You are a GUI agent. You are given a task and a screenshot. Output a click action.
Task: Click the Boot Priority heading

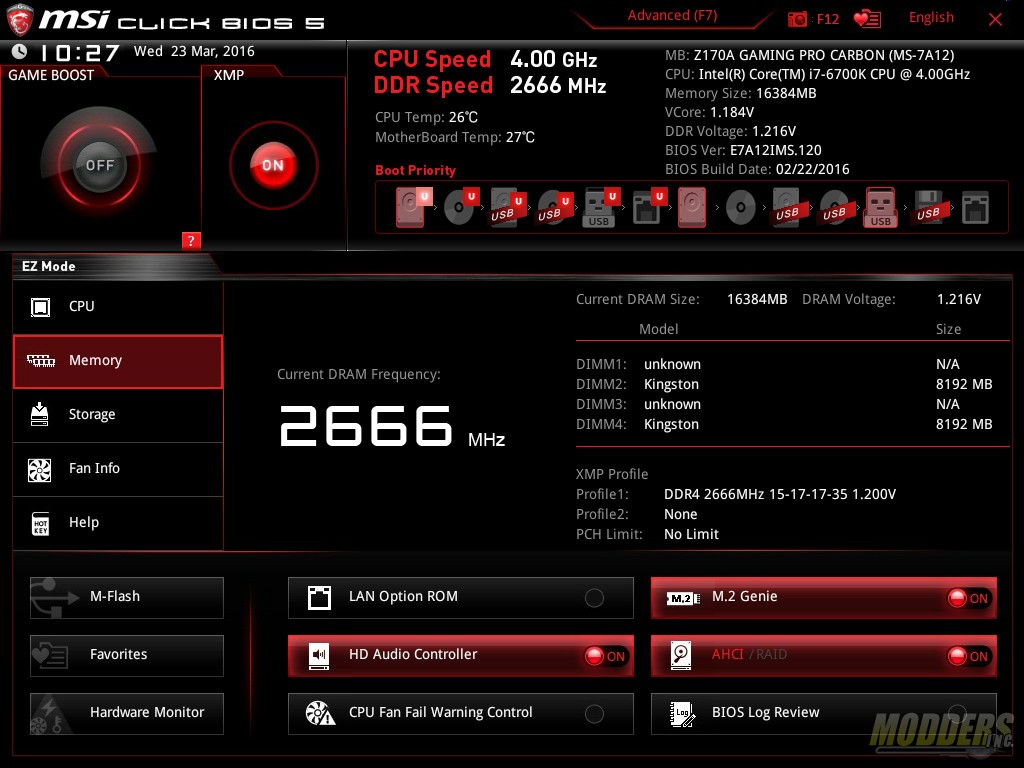(415, 170)
